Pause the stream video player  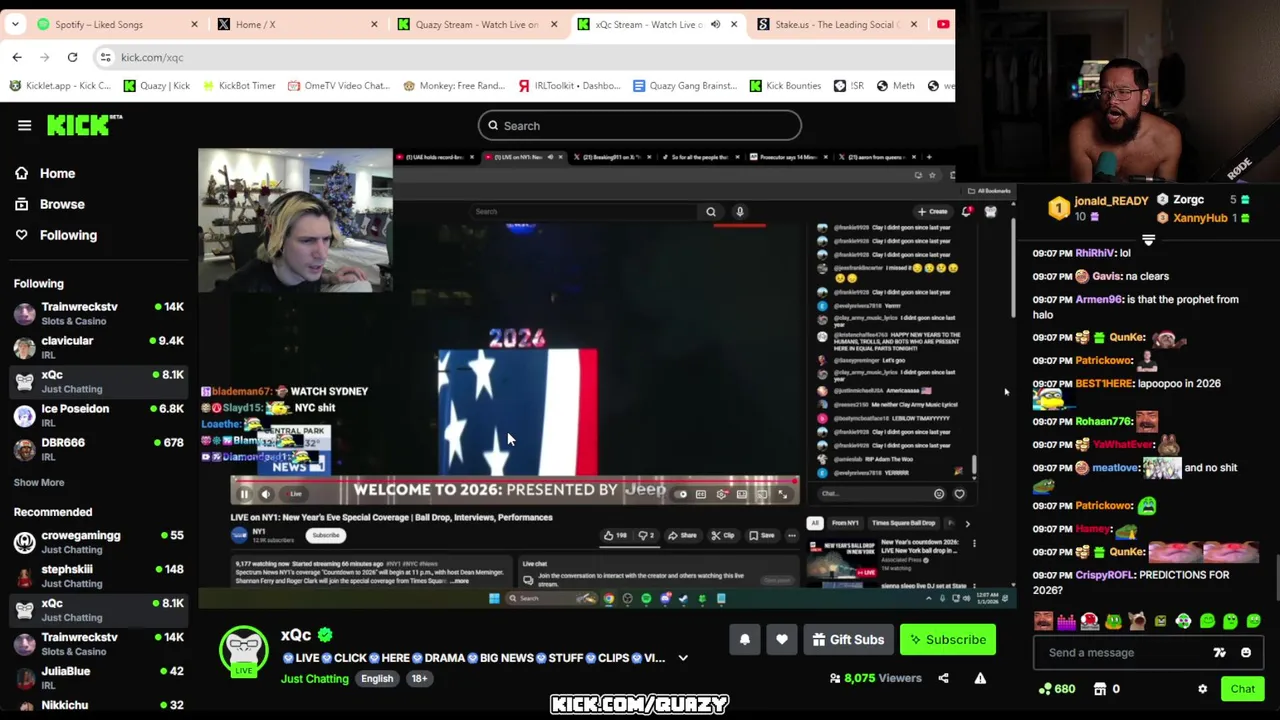coord(244,494)
